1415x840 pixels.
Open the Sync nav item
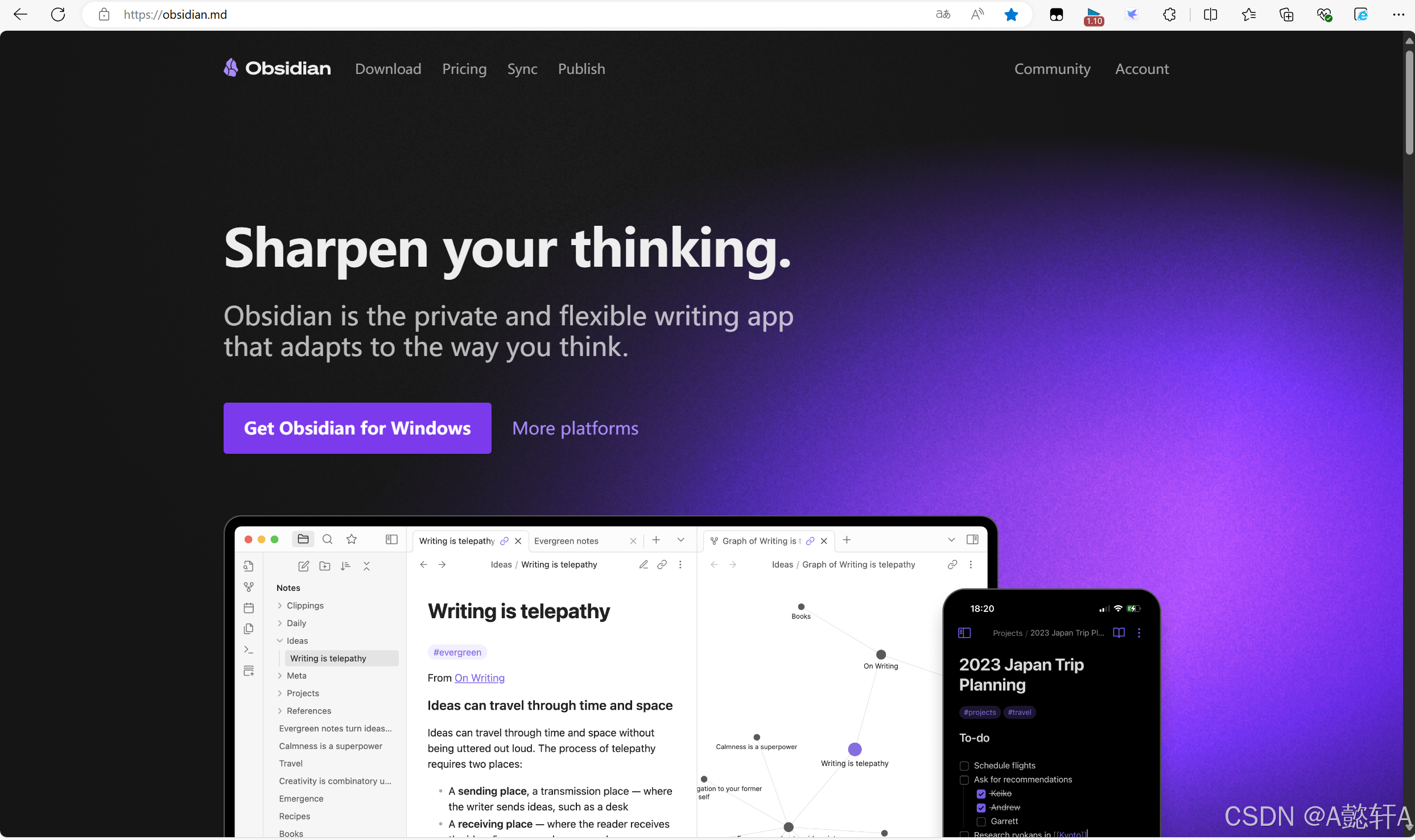[522, 69]
